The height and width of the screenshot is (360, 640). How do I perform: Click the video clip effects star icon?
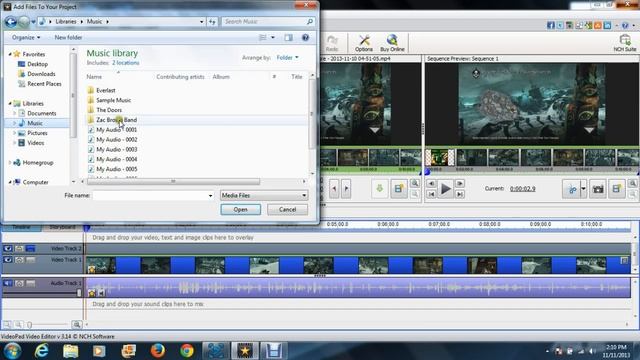[91, 269]
